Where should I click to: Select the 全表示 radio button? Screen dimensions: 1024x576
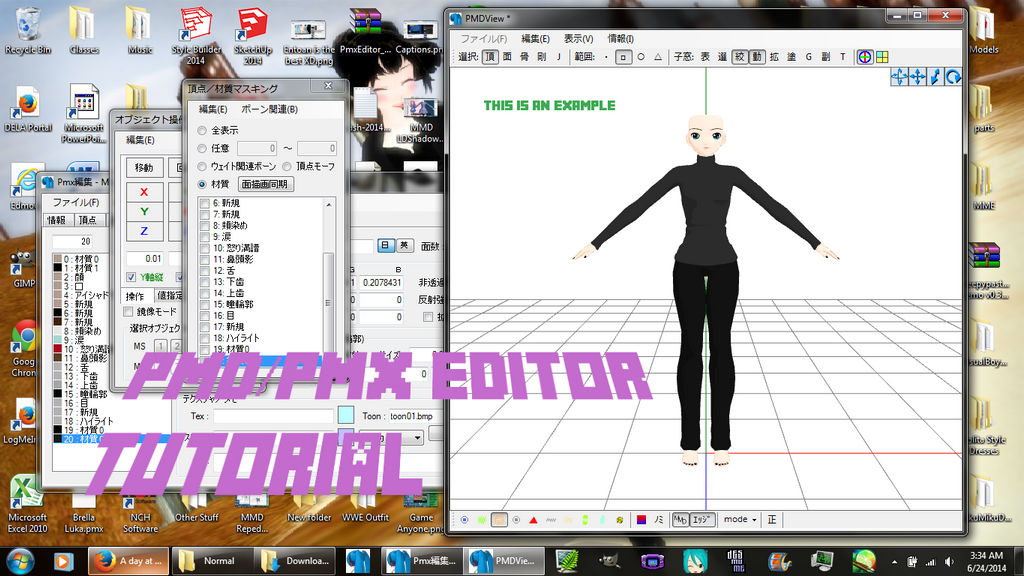click(x=200, y=130)
